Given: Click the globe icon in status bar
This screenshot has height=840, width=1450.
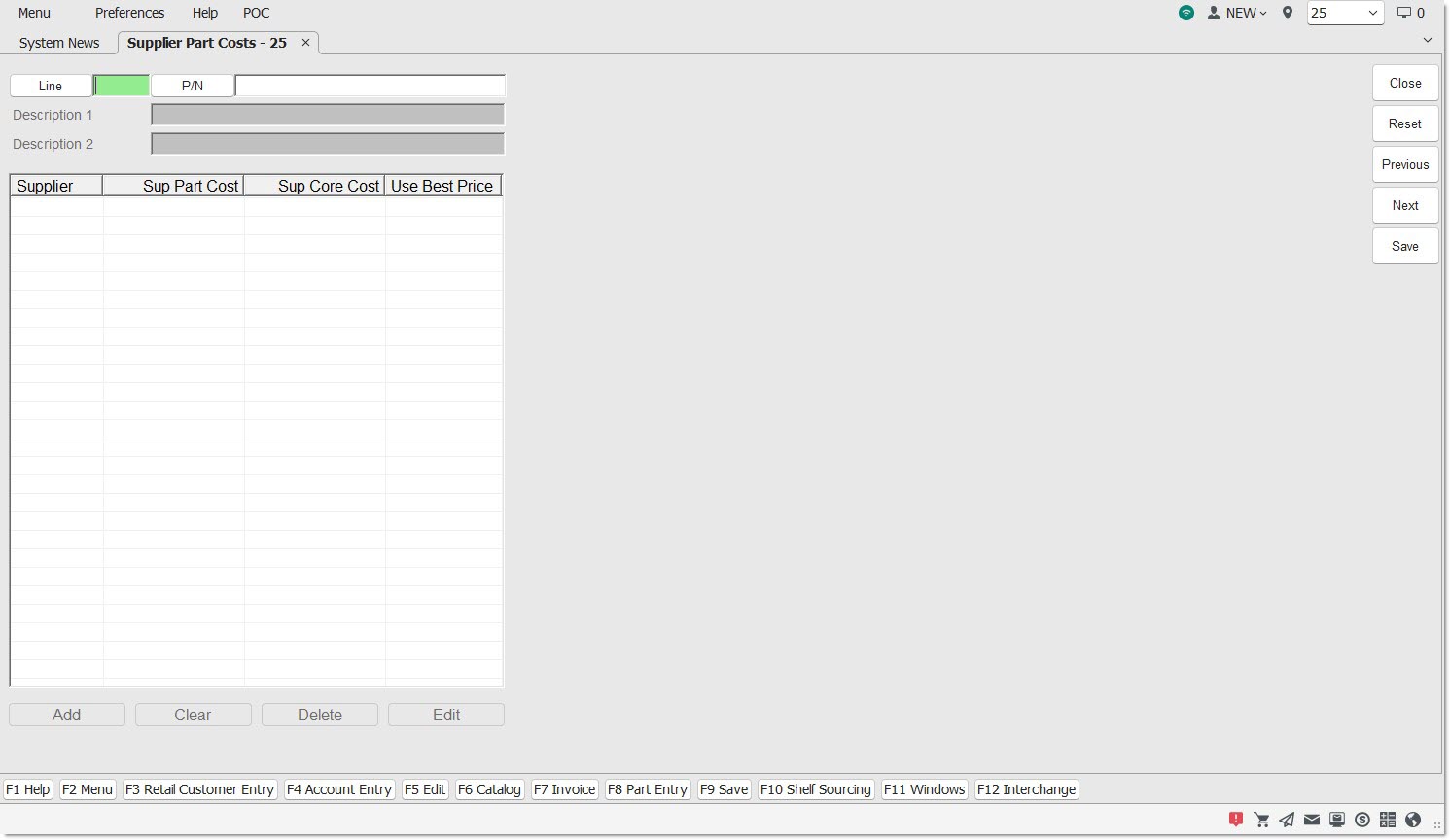Looking at the screenshot, I should click(1413, 820).
